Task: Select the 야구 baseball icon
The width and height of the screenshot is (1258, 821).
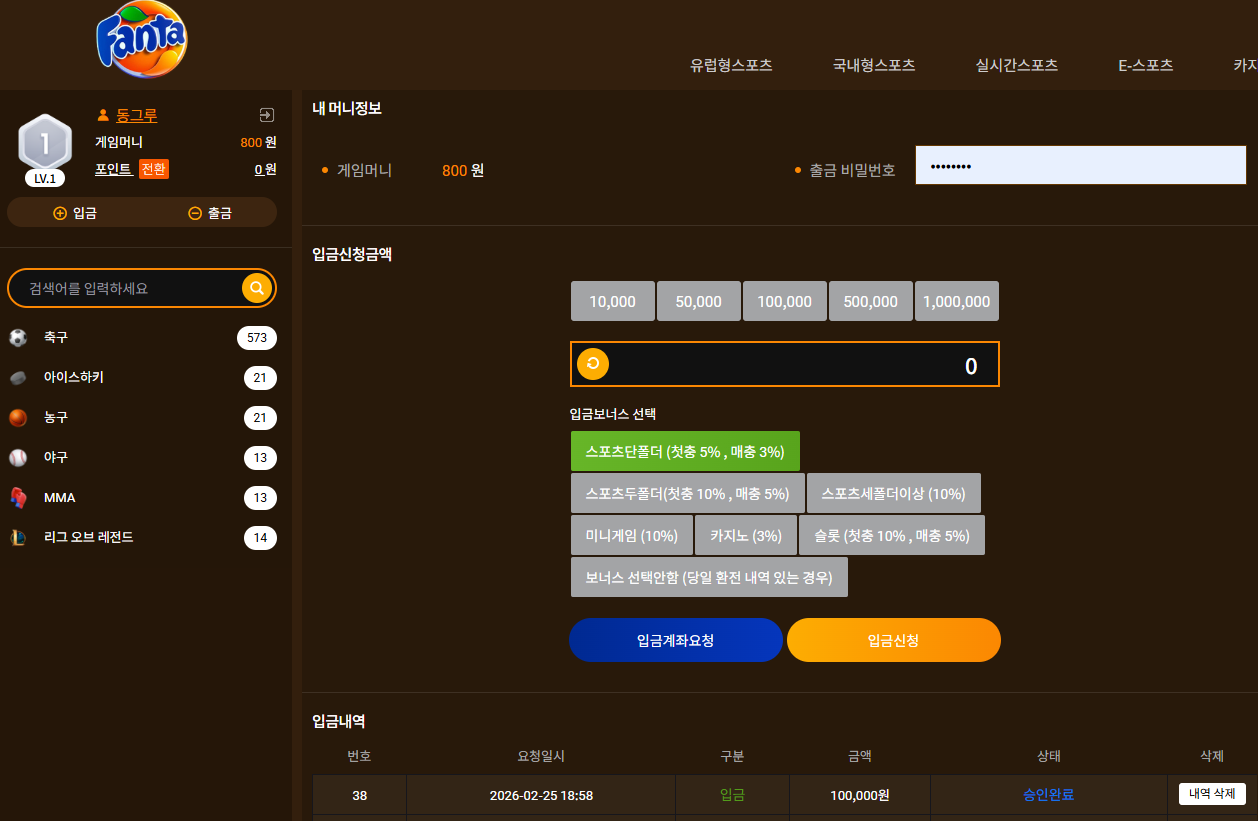Action: pos(18,458)
